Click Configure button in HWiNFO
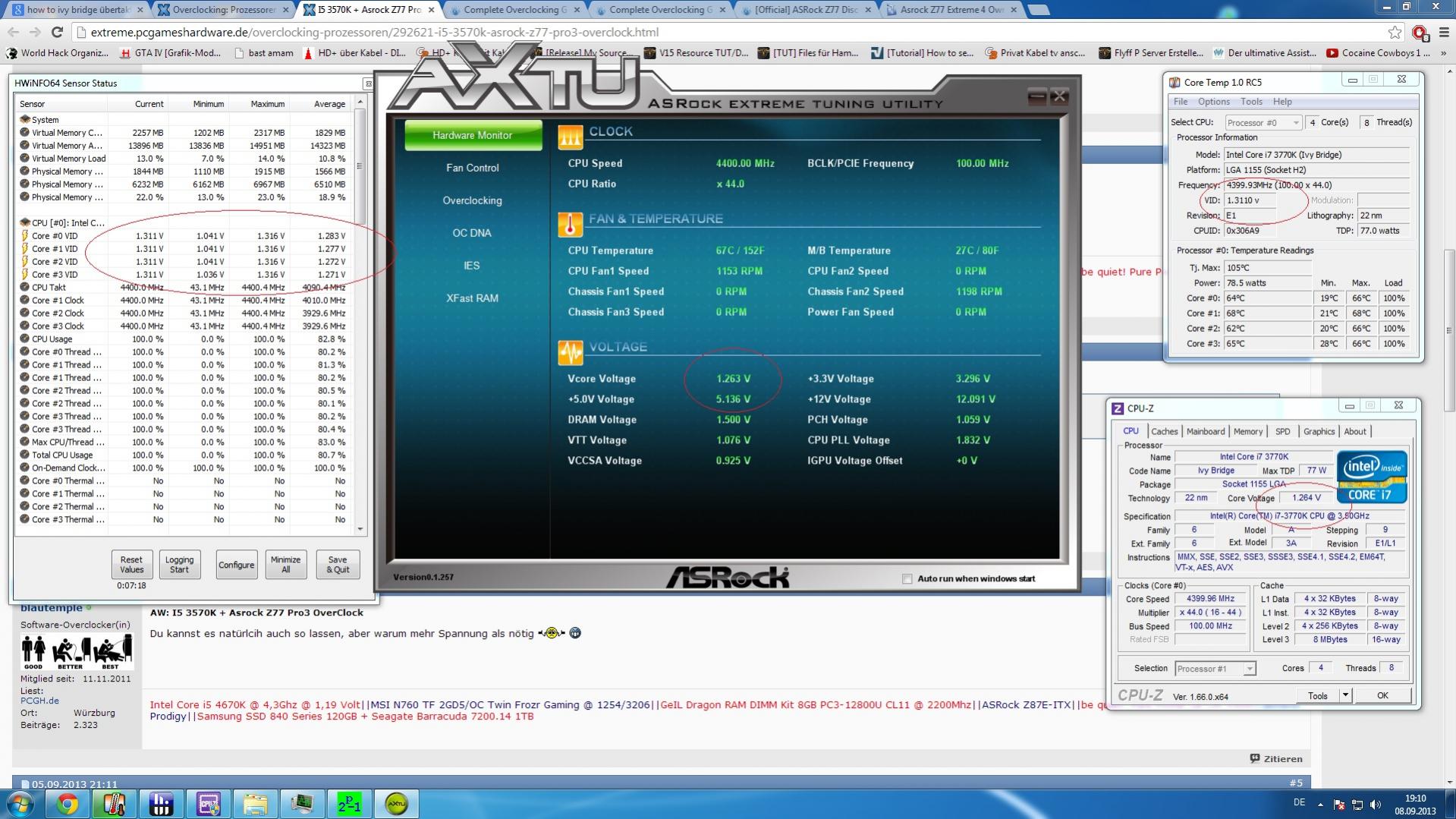This screenshot has width=1456, height=819. 237,565
